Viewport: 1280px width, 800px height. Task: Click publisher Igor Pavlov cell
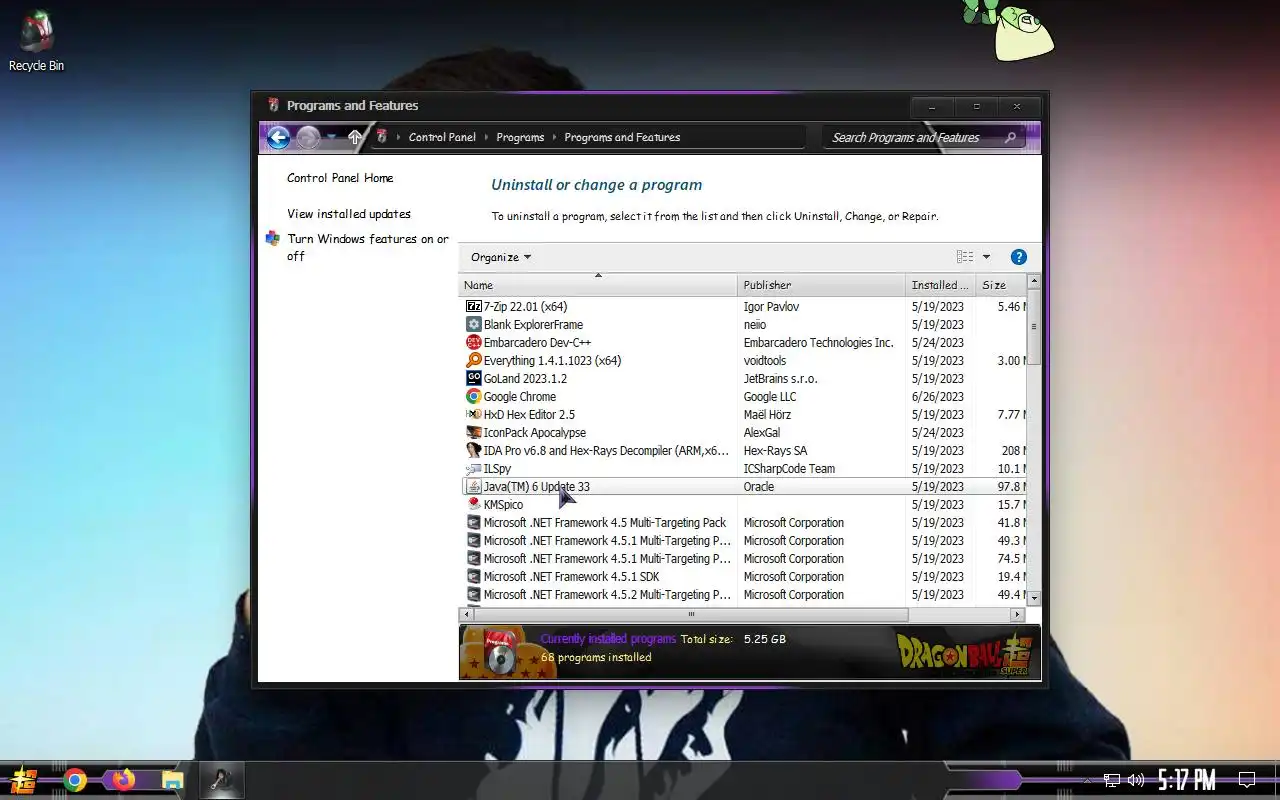coord(771,307)
